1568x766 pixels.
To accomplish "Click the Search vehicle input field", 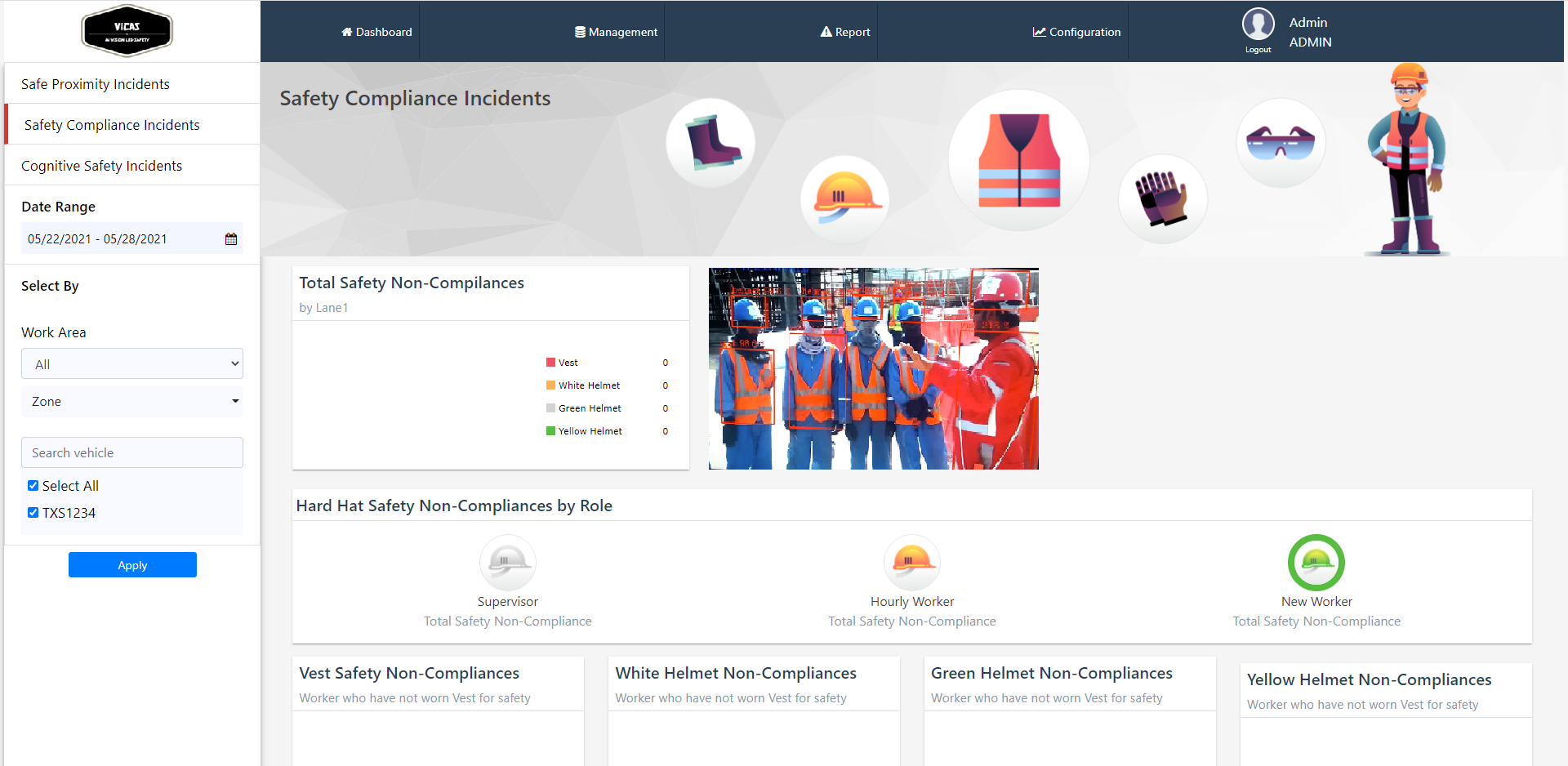I will tap(132, 452).
